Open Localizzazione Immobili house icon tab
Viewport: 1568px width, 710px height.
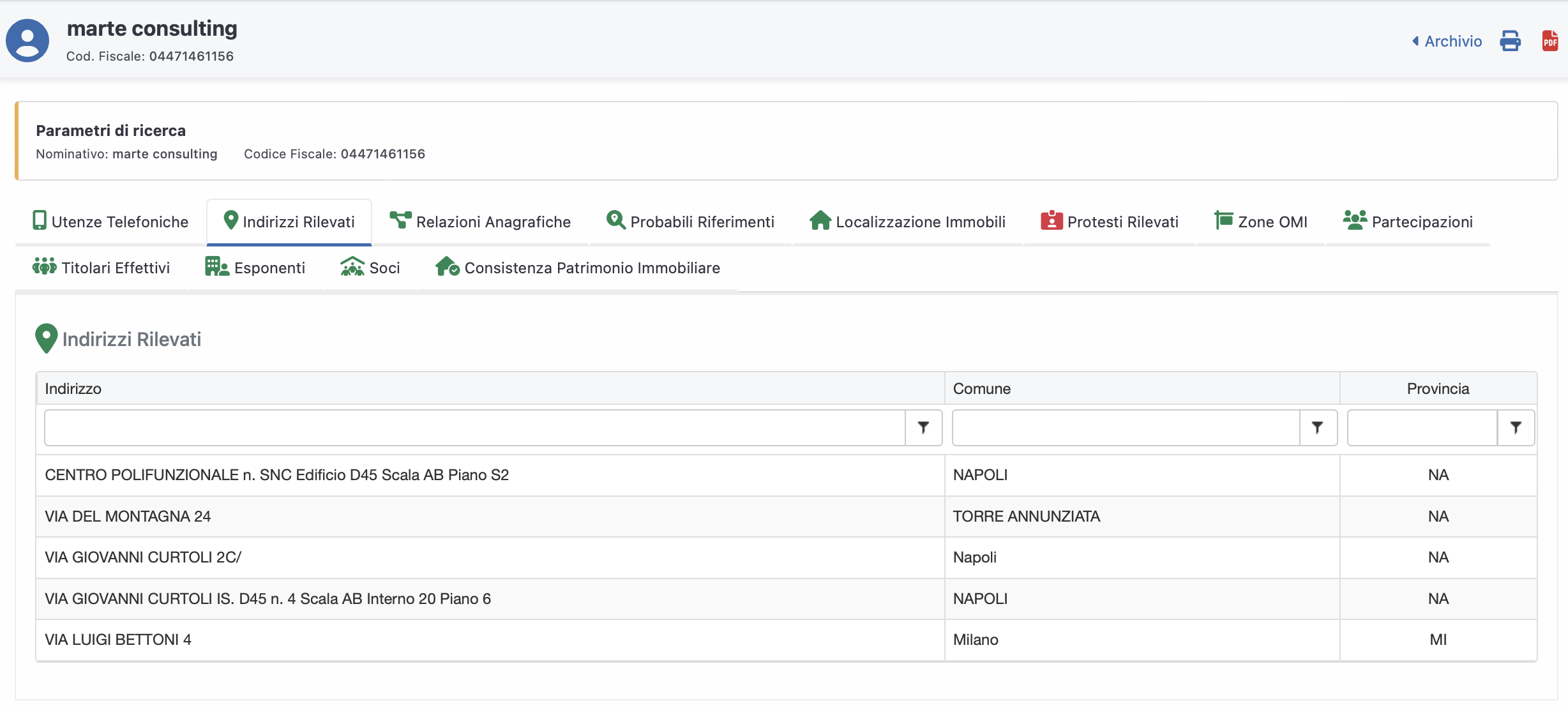point(907,222)
